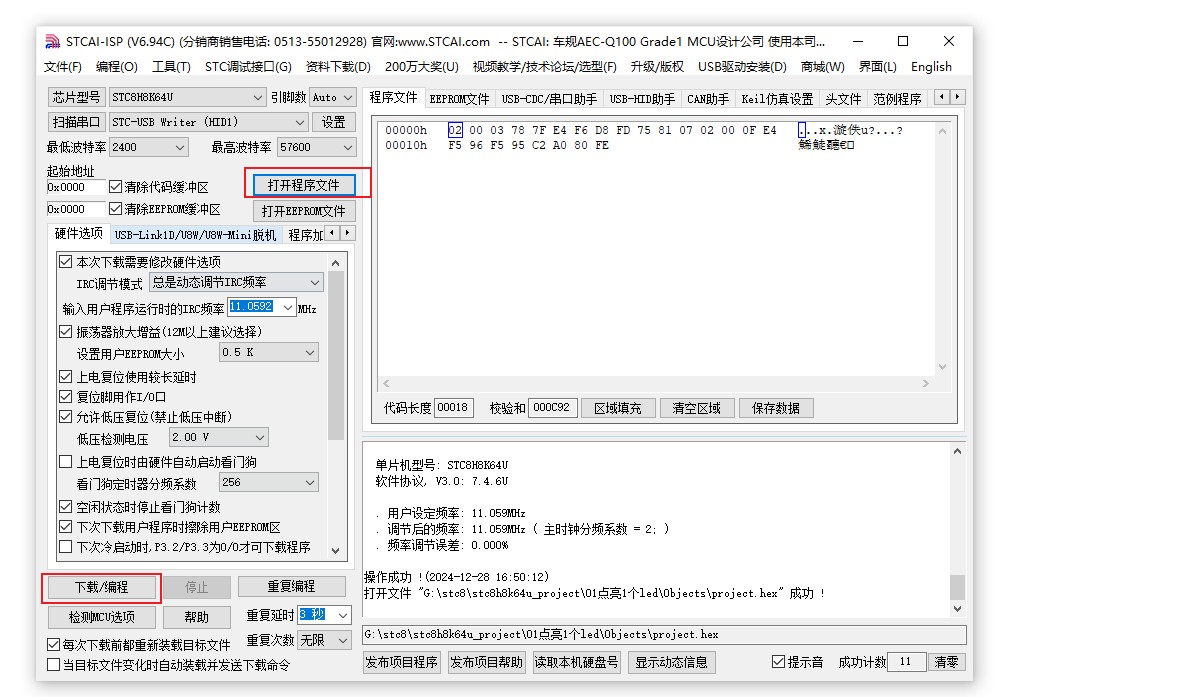Click the 重复编程 button
Screen dimensions: 1200x697
tap(291, 586)
